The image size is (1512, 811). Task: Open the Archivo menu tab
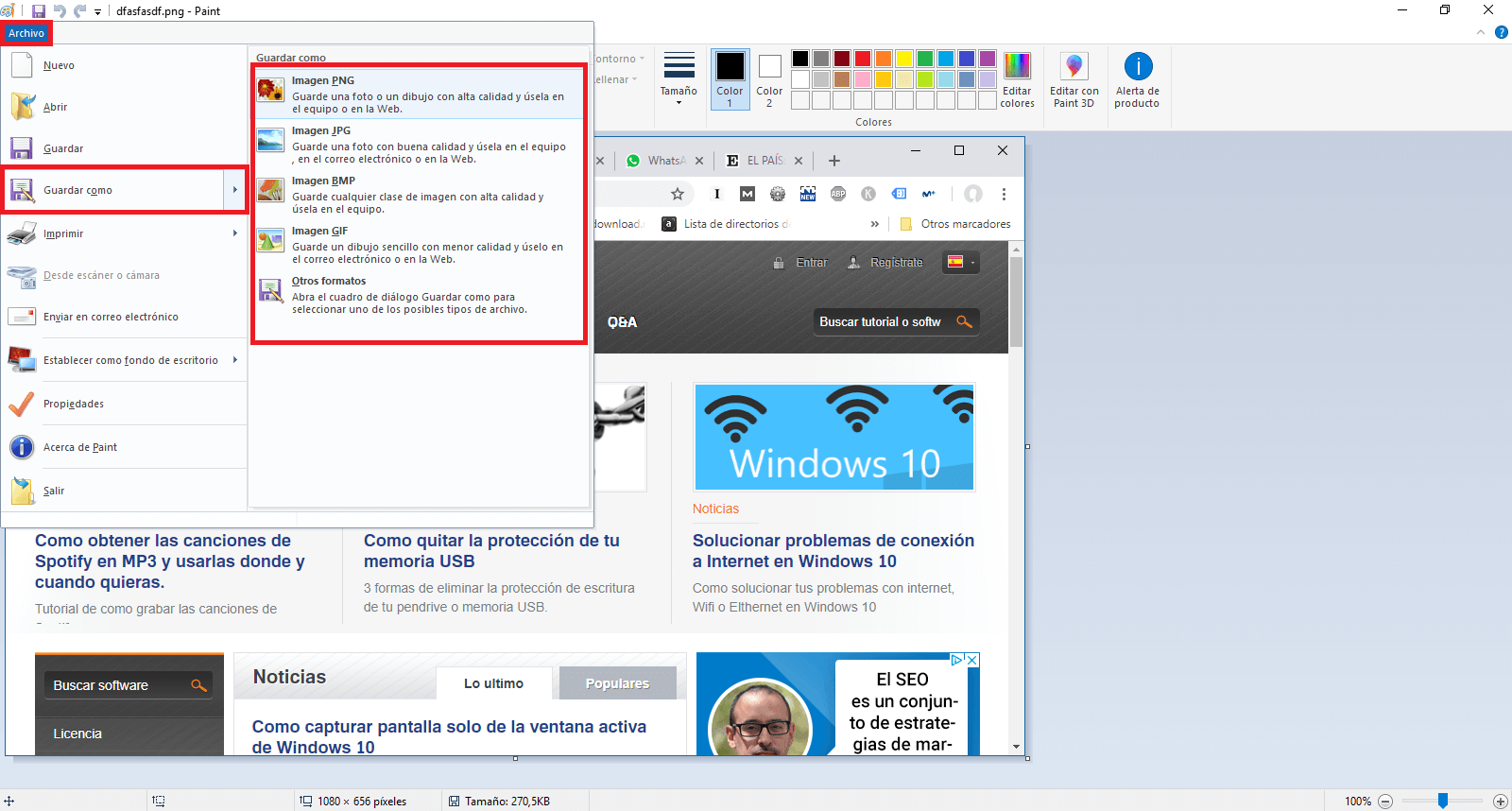[26, 33]
